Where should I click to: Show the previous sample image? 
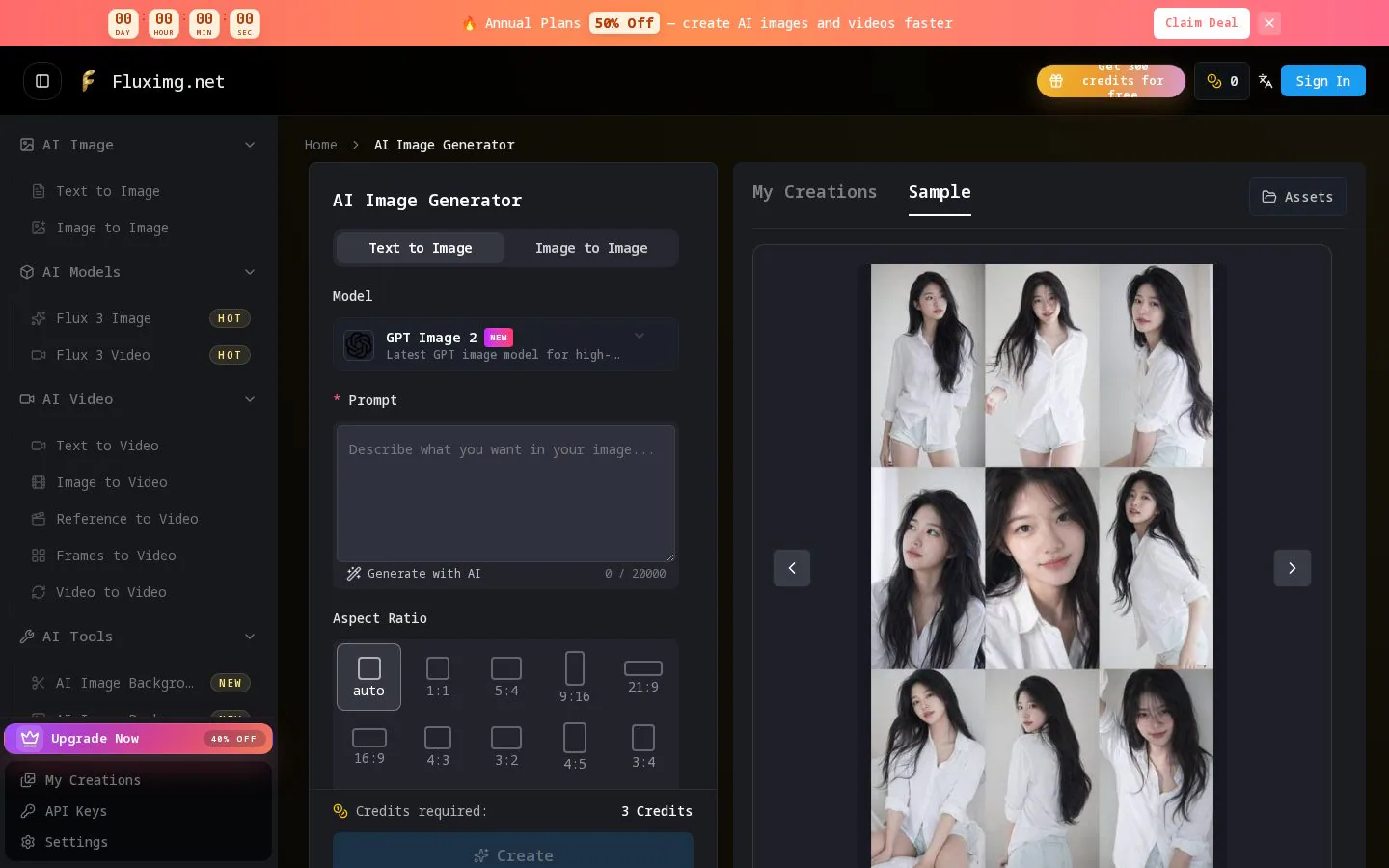792,568
